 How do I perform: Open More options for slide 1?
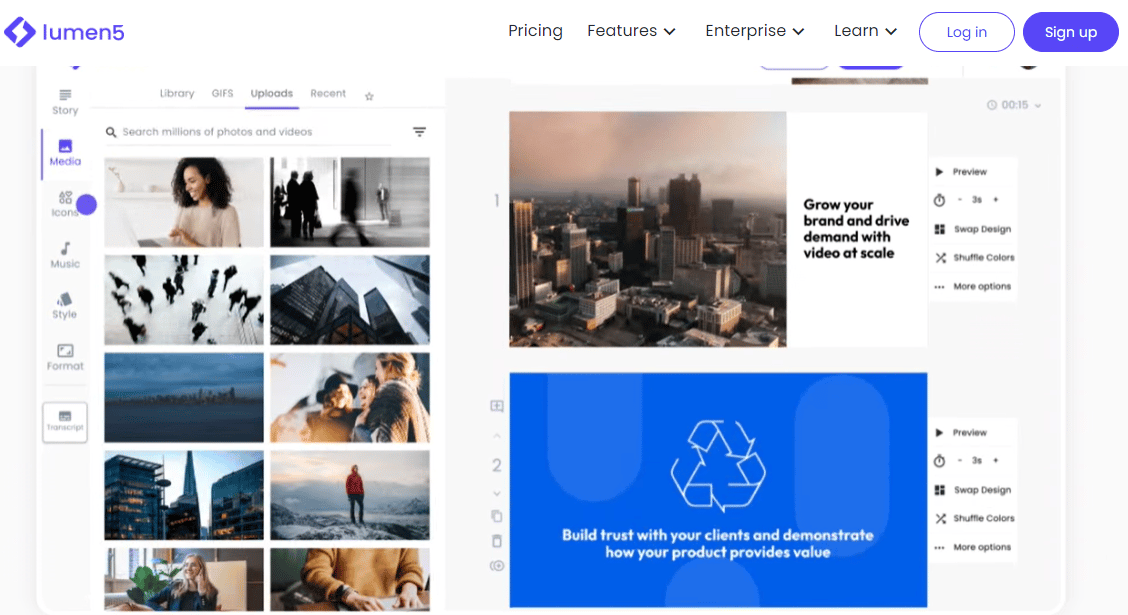click(x=973, y=286)
